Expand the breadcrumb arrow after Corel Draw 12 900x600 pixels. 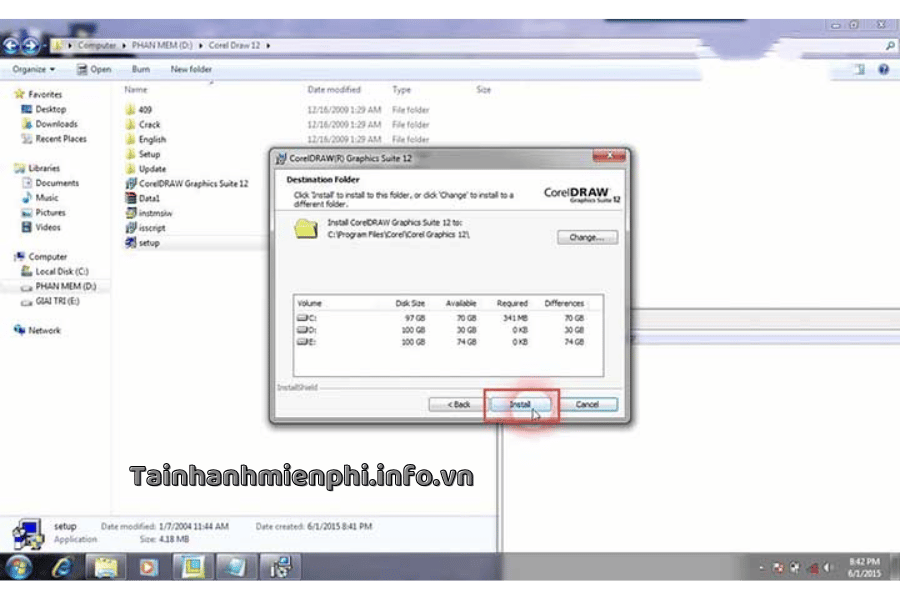[269, 45]
